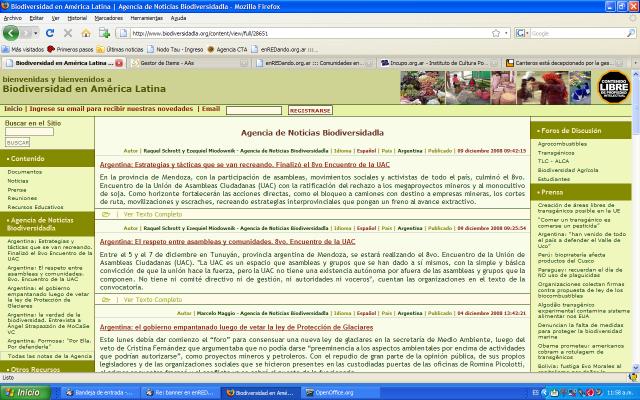Open the Documentos sidebar link

pyautogui.click(x=24, y=172)
